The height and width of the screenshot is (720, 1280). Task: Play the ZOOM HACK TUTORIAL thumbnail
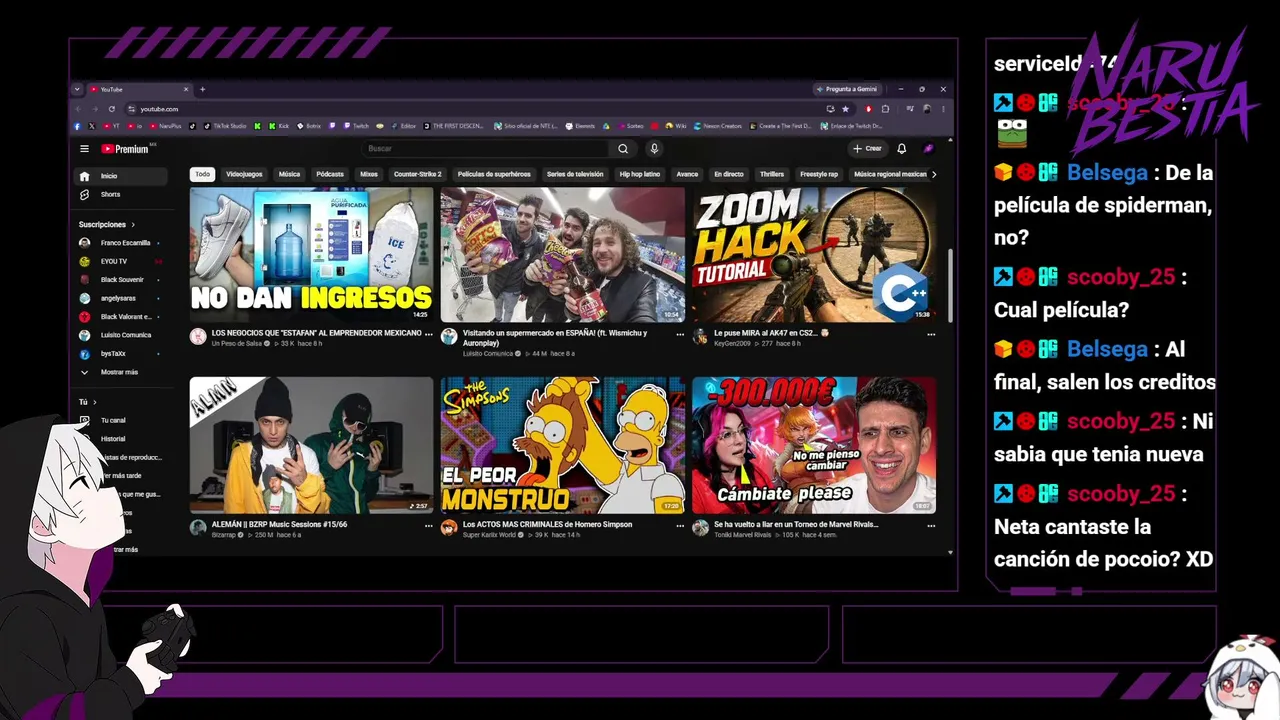(x=814, y=254)
